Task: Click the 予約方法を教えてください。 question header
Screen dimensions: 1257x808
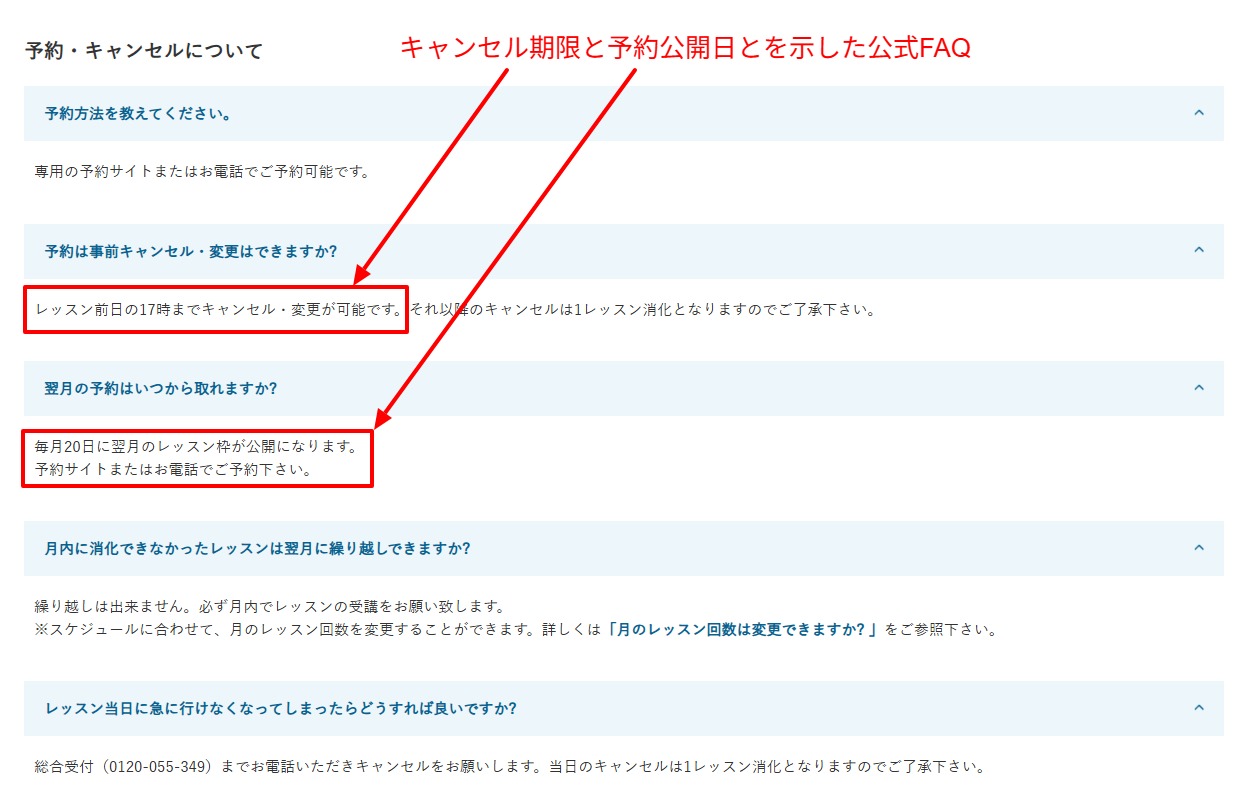Action: (x=624, y=113)
